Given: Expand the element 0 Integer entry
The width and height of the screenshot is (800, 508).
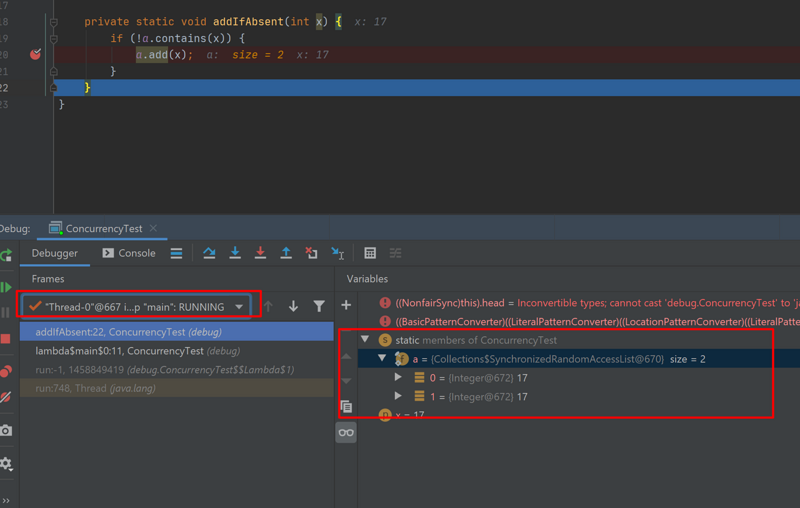Looking at the screenshot, I should [x=398, y=378].
